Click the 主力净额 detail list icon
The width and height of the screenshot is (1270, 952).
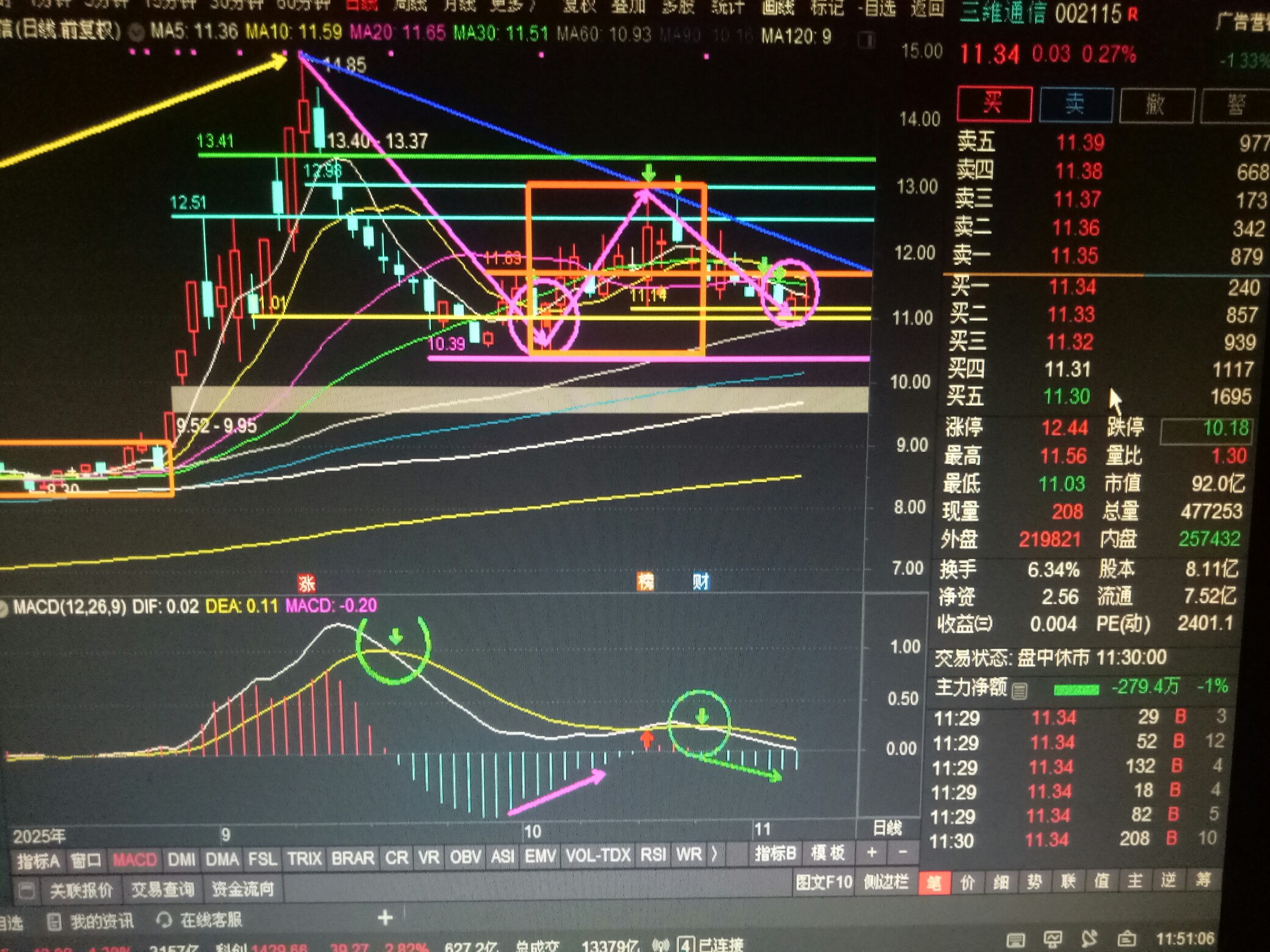point(1019,690)
